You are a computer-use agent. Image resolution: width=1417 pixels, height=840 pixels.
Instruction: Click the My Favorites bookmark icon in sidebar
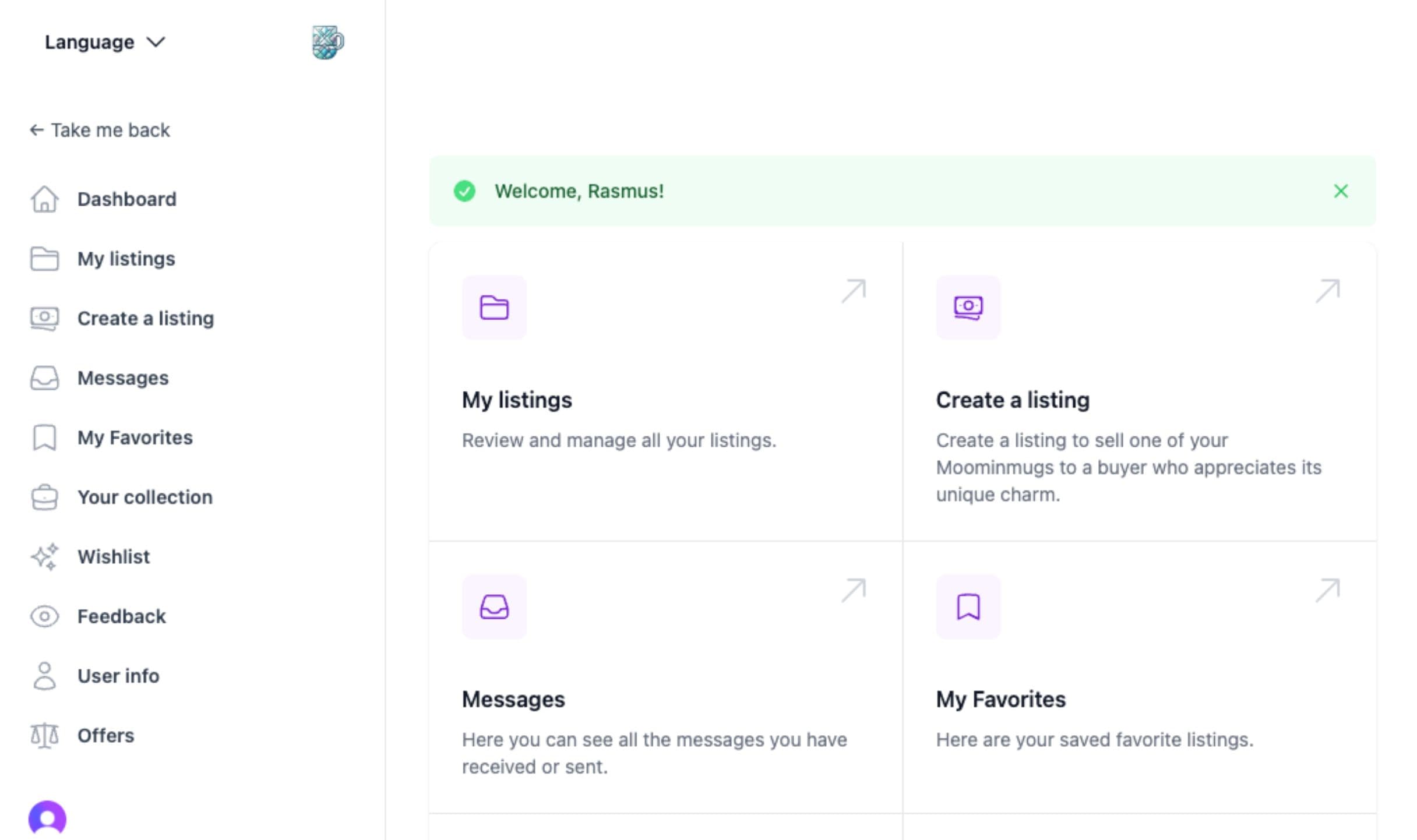click(44, 437)
